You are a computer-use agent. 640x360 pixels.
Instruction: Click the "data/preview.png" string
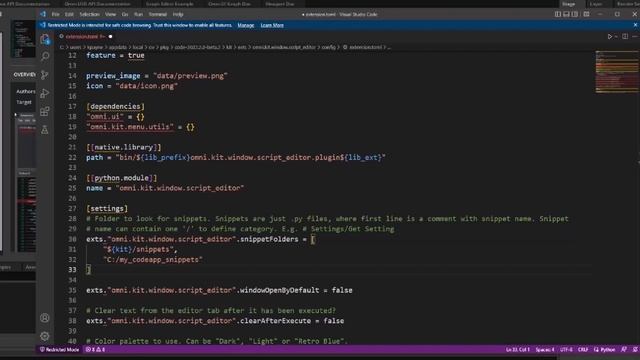(190, 76)
